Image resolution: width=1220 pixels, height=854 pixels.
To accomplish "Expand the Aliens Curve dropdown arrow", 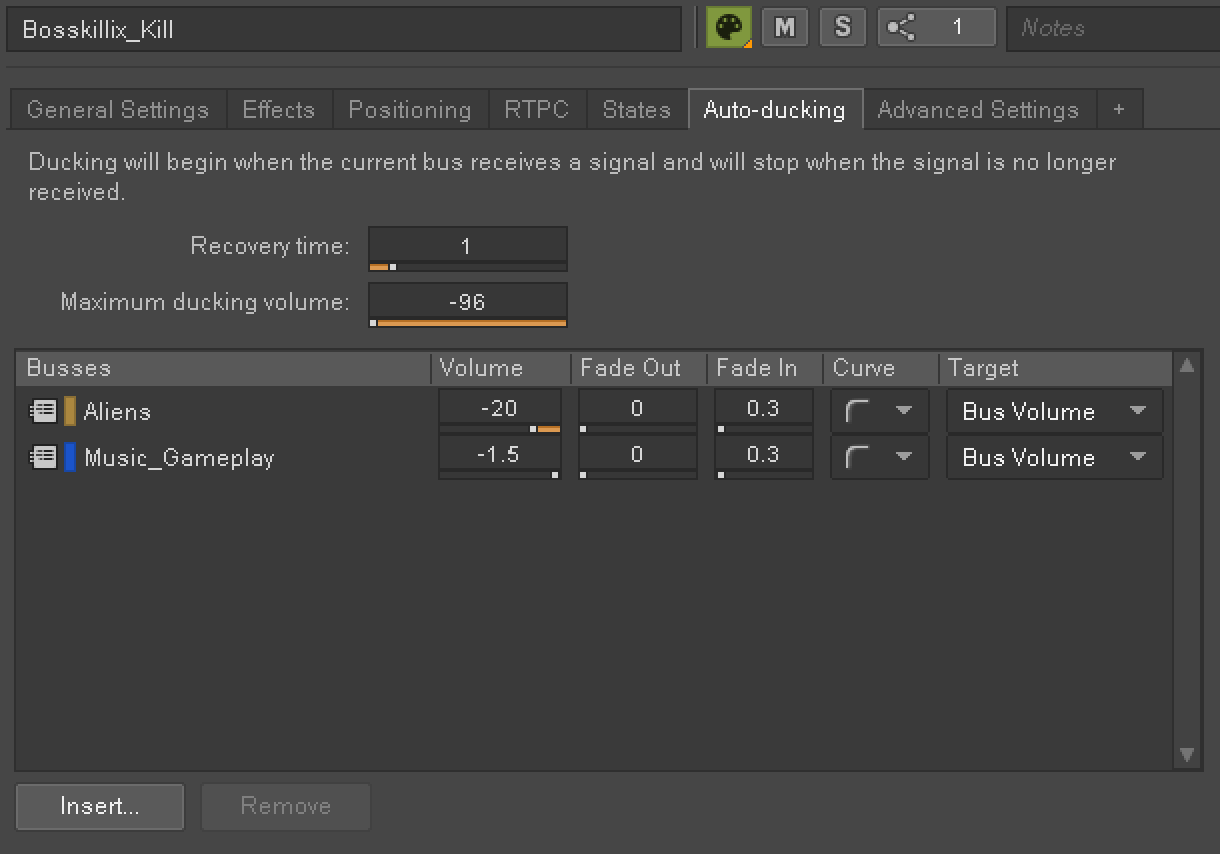I will [x=903, y=411].
